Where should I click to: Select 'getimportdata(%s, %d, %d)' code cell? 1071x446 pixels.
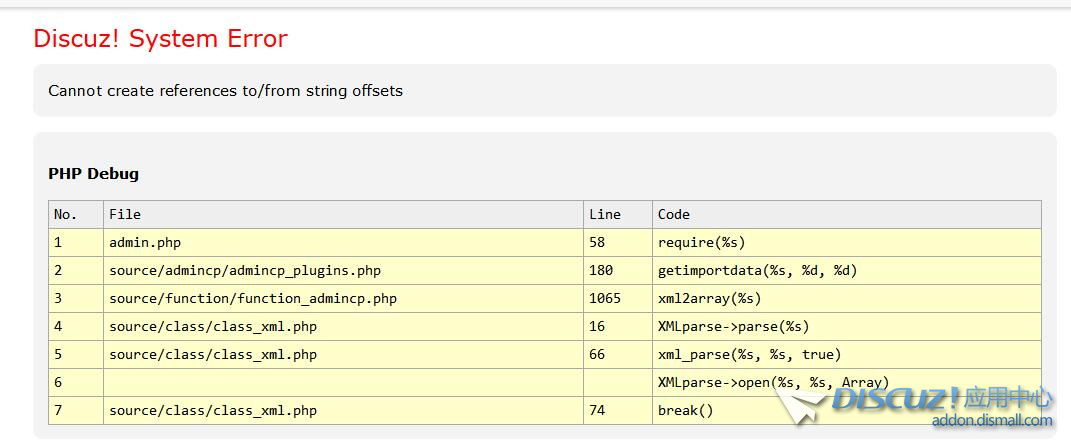pyautogui.click(x=847, y=270)
